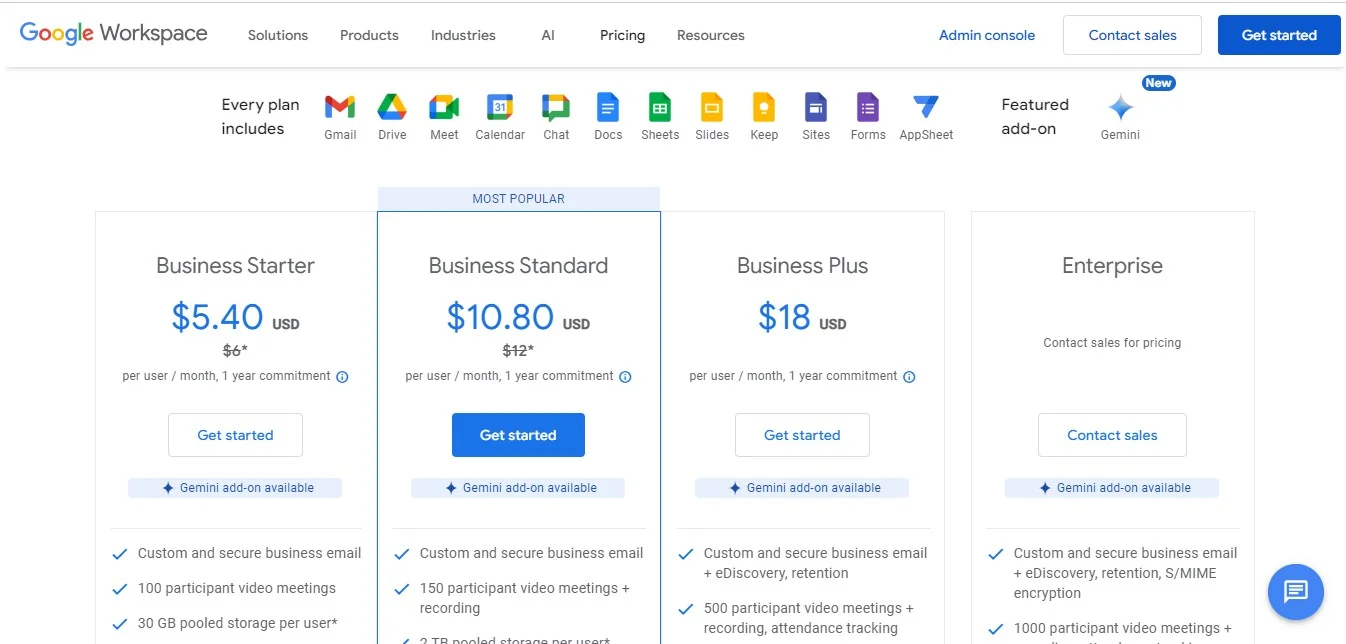This screenshot has height=644, width=1346.
Task: Open the floating chat support button
Action: point(1295,591)
